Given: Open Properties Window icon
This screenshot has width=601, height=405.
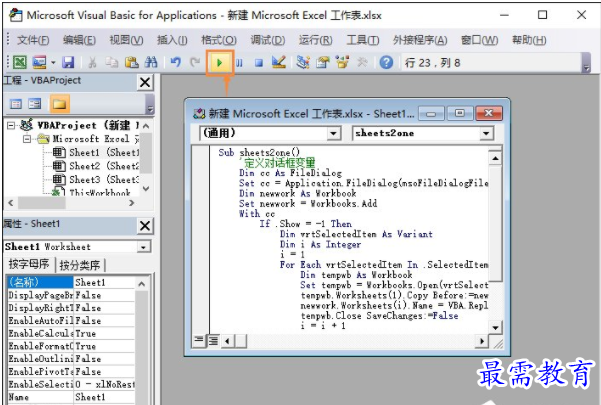Looking at the screenshot, I should point(323,62).
